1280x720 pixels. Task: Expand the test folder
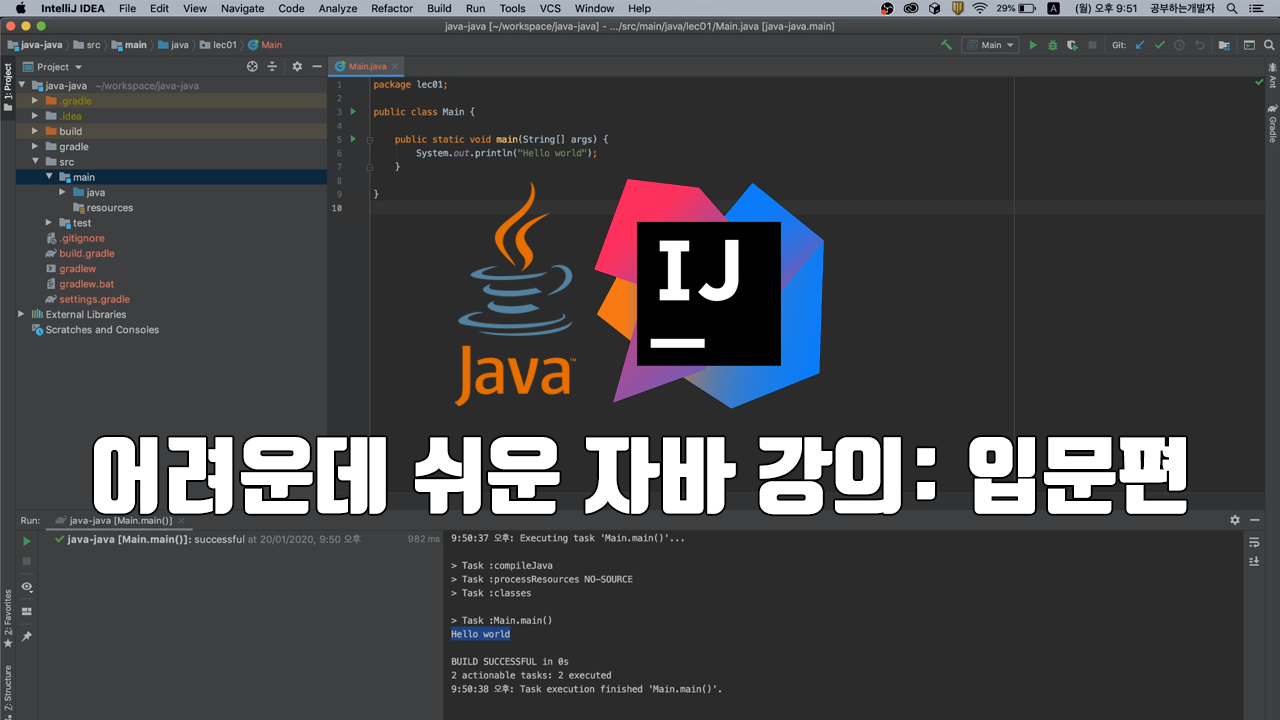click(49, 223)
